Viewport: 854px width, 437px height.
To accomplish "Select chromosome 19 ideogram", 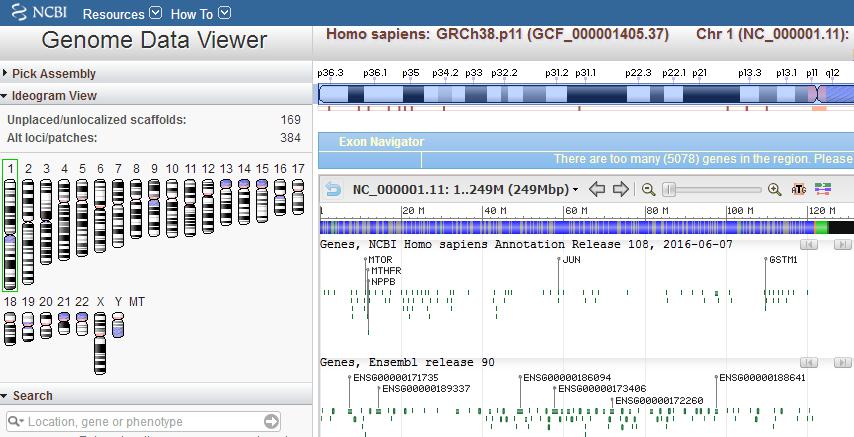I will click(28, 327).
